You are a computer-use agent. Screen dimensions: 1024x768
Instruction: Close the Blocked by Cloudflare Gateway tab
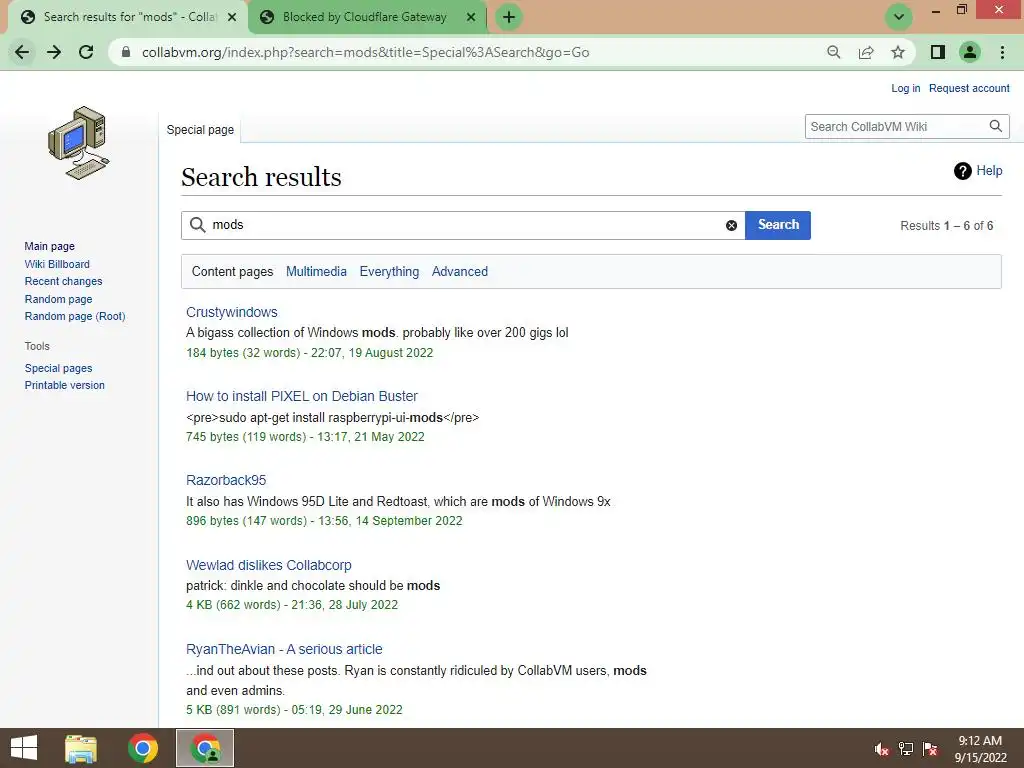click(471, 17)
